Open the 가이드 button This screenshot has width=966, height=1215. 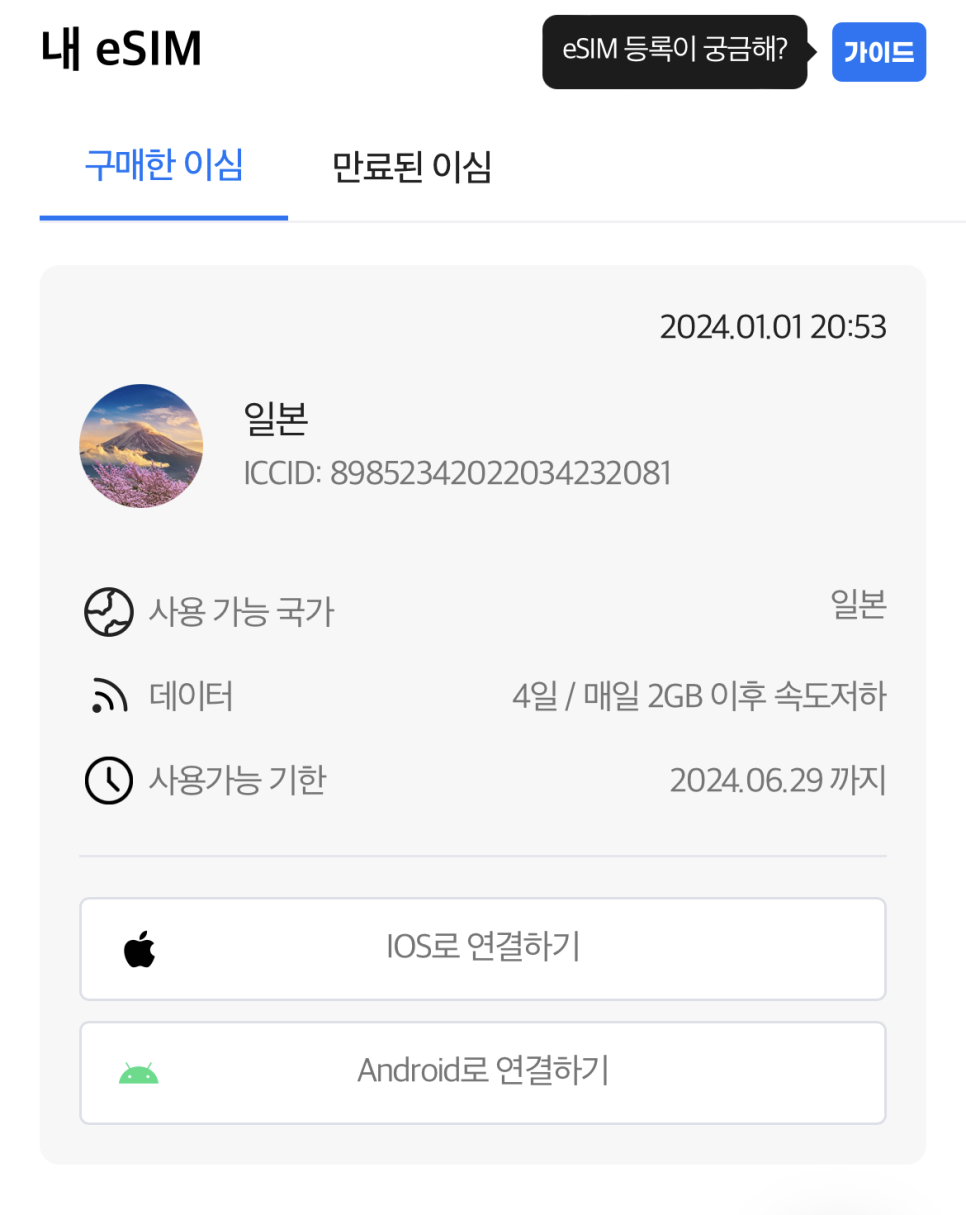[x=879, y=52]
